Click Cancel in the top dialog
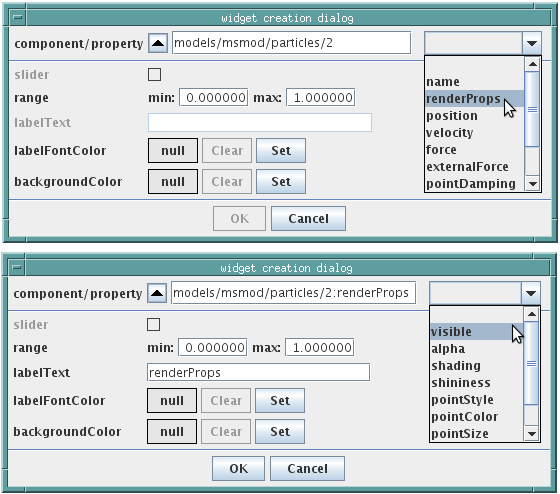This screenshot has height=494, width=560. 308,219
